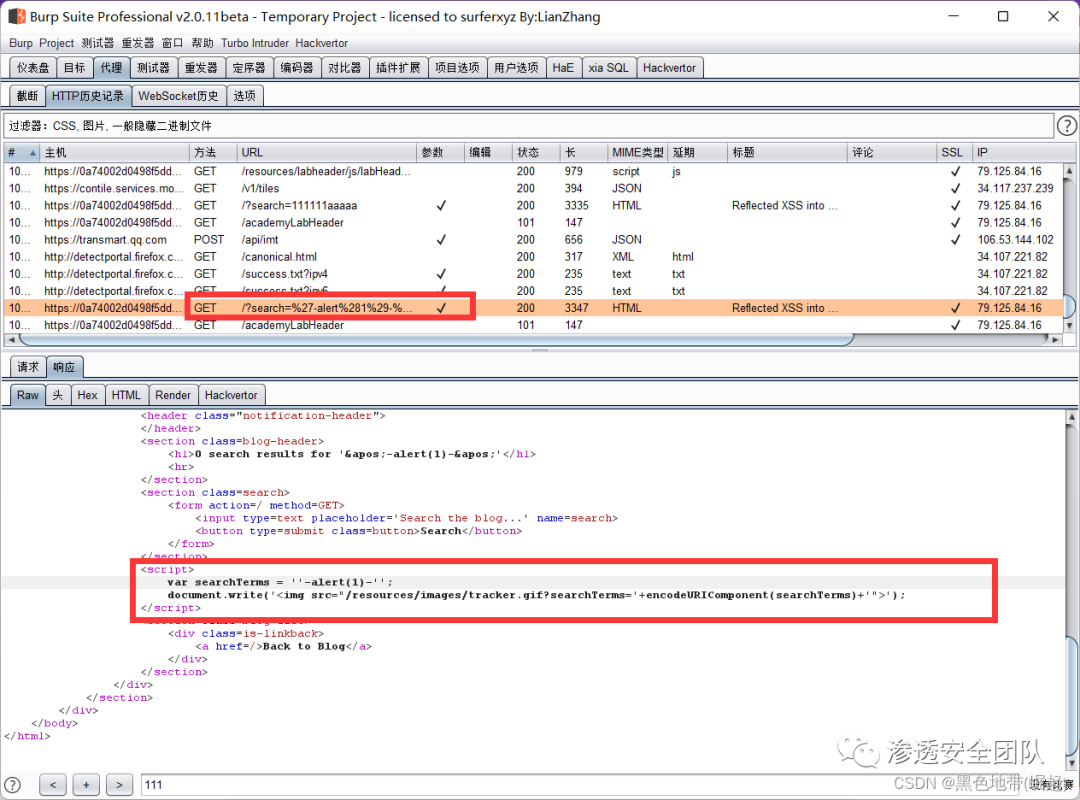The height and width of the screenshot is (800, 1080).
Task: Sort history by the 主机 column header
Action: click(114, 152)
